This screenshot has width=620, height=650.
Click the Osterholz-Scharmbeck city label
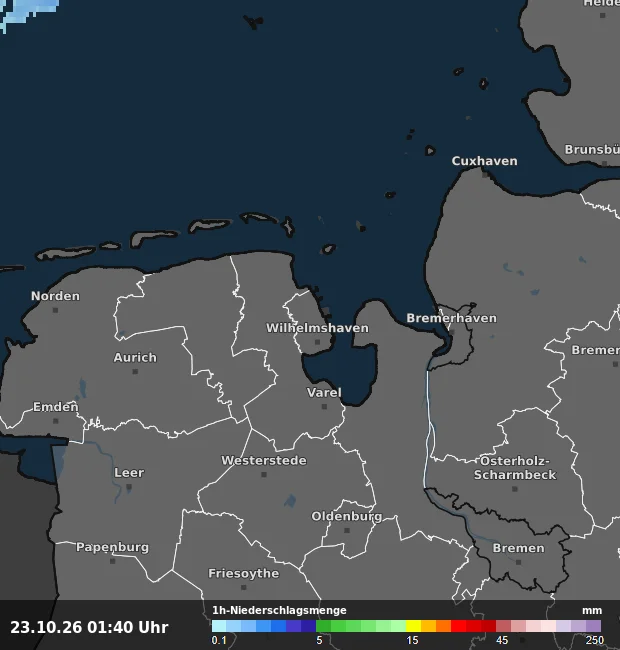[515, 468]
